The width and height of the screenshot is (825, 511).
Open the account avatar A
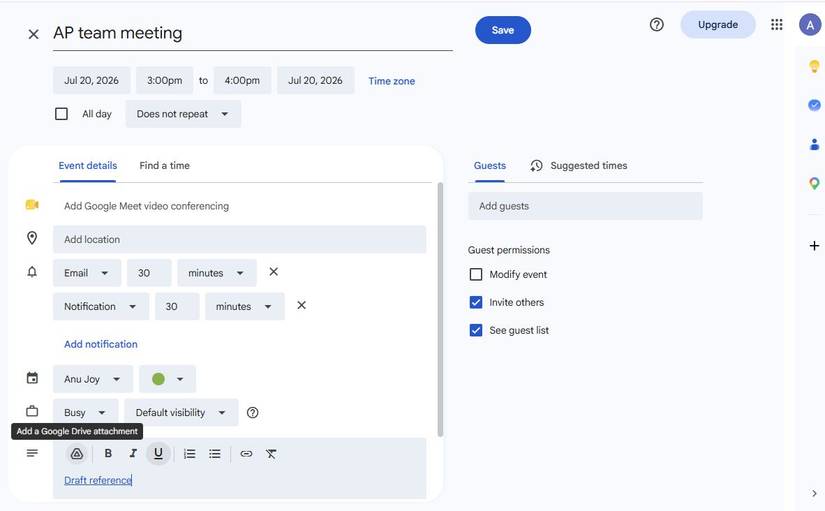[x=810, y=25]
